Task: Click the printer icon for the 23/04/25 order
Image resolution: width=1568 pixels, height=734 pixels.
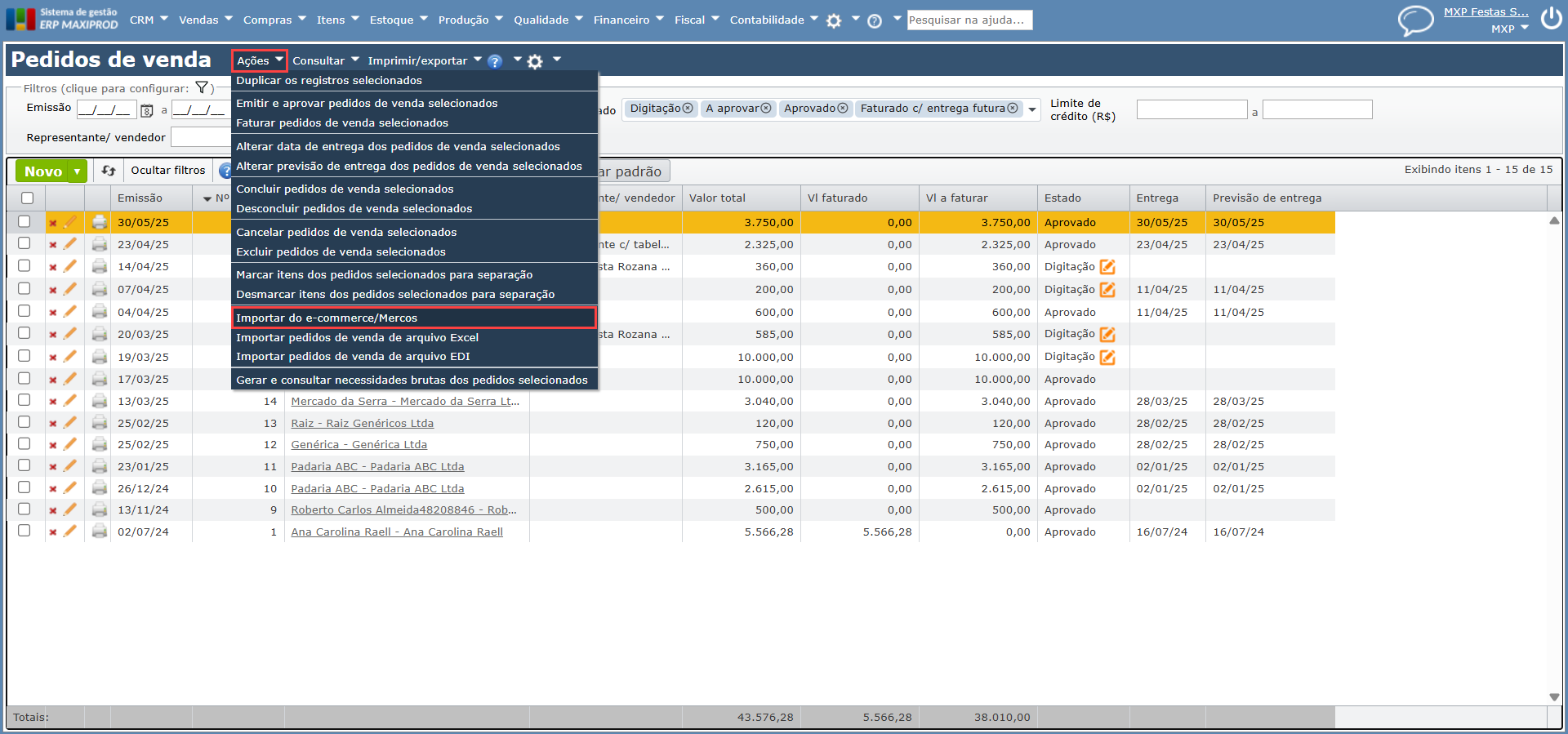Action: [100, 244]
